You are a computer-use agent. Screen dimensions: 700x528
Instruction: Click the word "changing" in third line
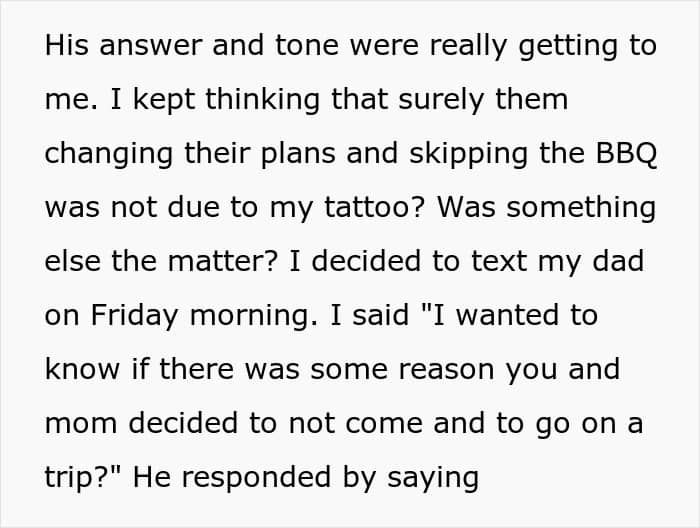click(108, 155)
